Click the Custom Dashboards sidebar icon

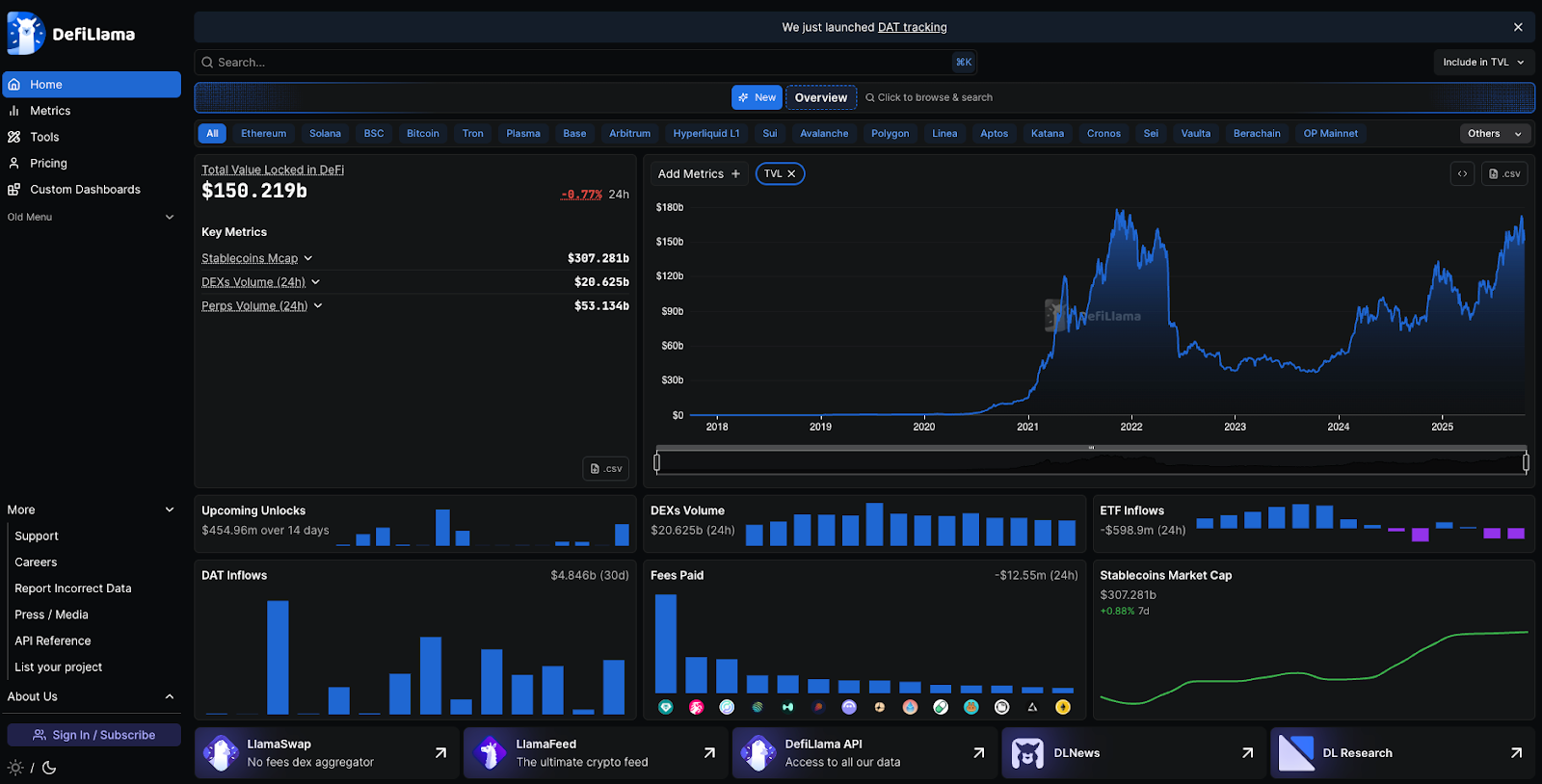pyautogui.click(x=14, y=190)
